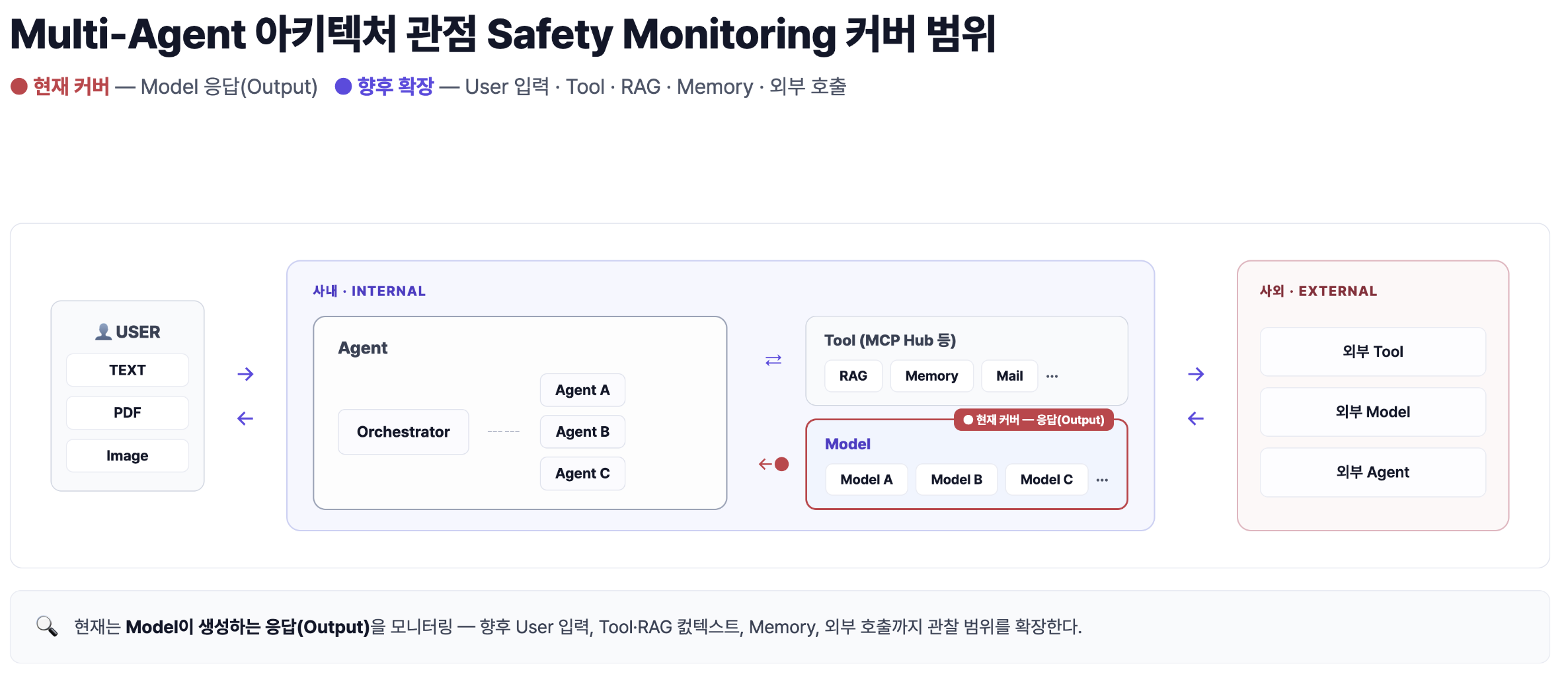Click the 외부 Model box
Screen dimensions: 1568x674
point(1373,412)
